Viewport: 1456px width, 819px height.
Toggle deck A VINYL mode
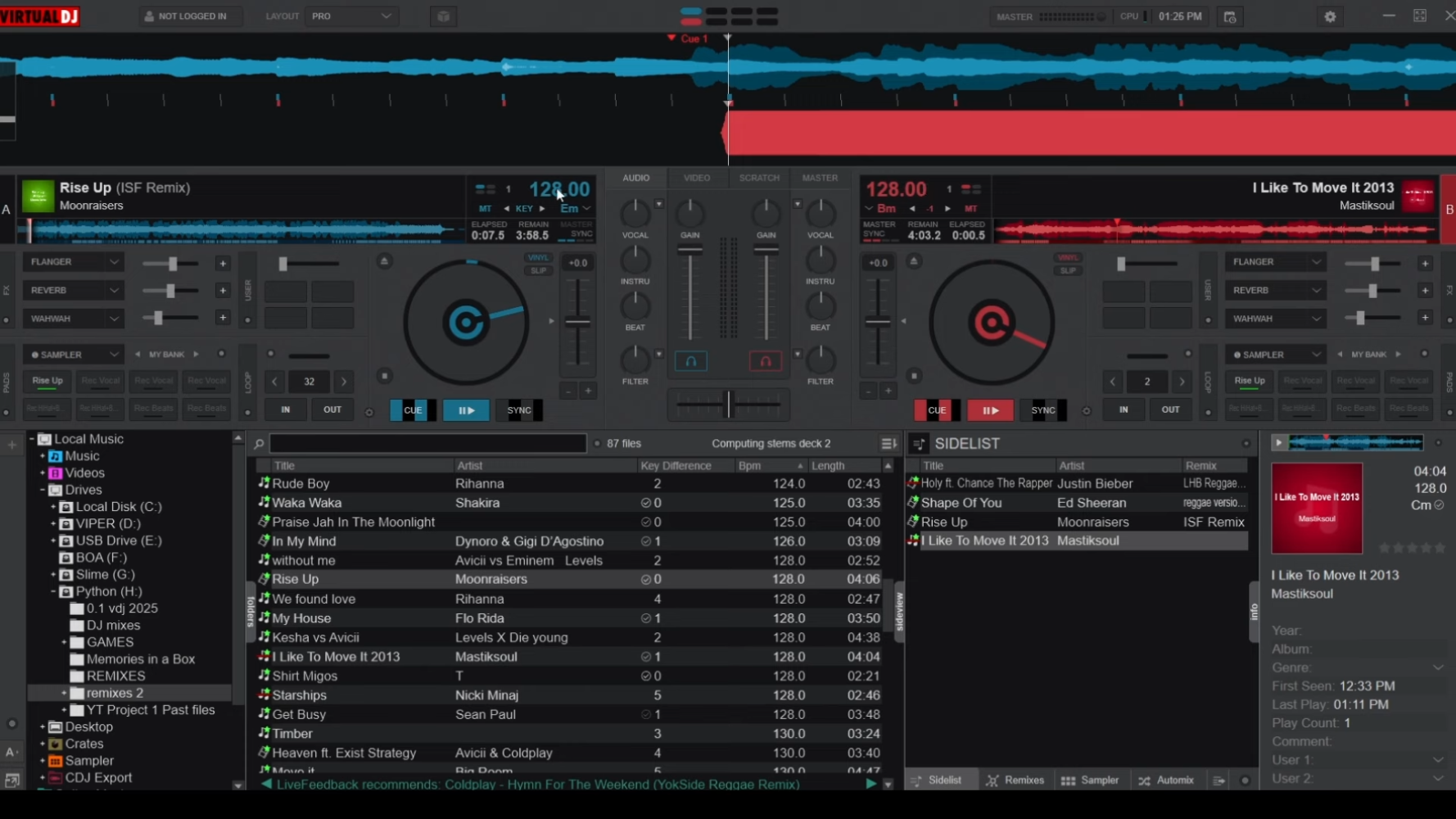538,258
